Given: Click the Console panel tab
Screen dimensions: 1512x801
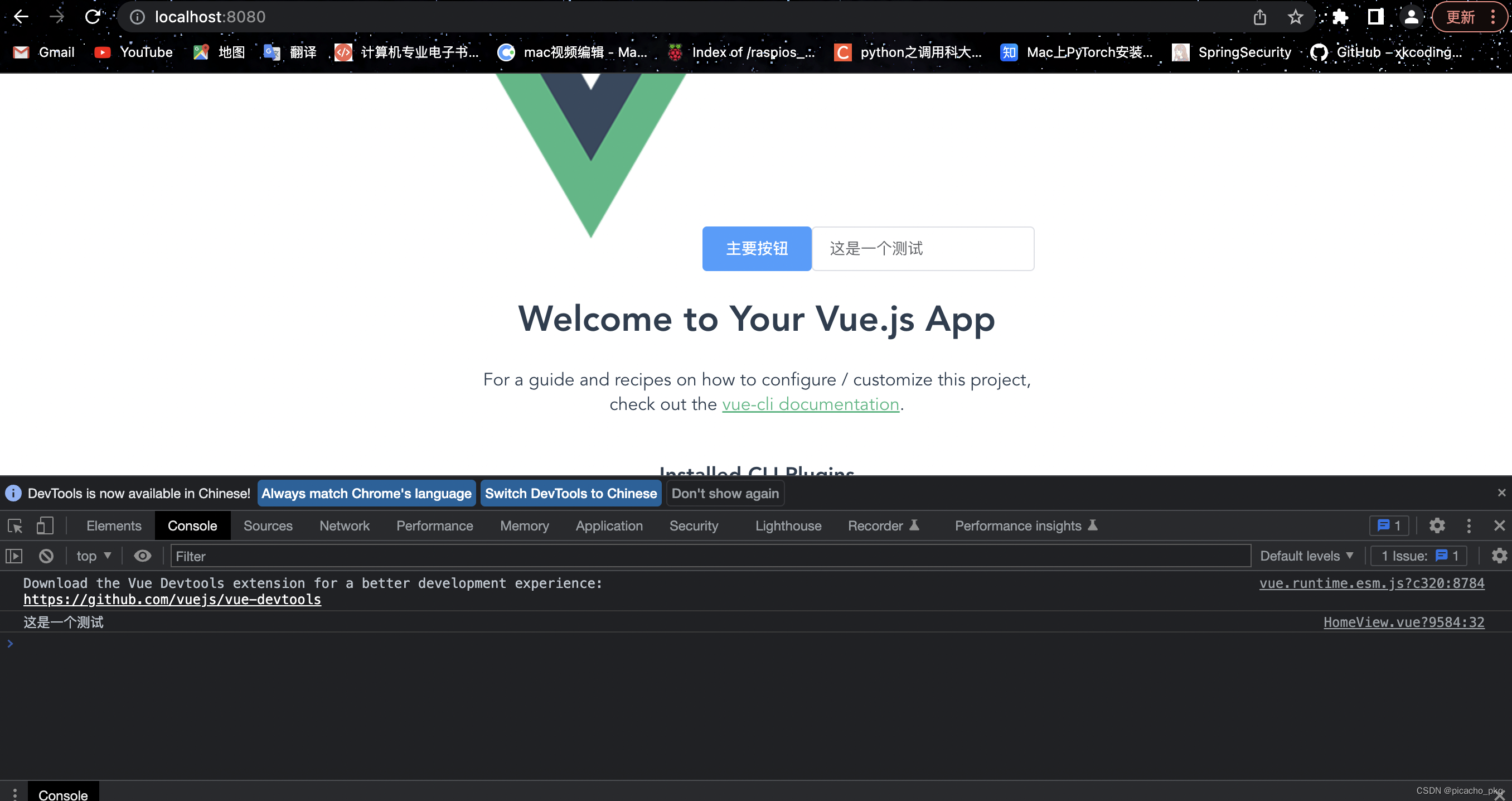Looking at the screenshot, I should [192, 525].
